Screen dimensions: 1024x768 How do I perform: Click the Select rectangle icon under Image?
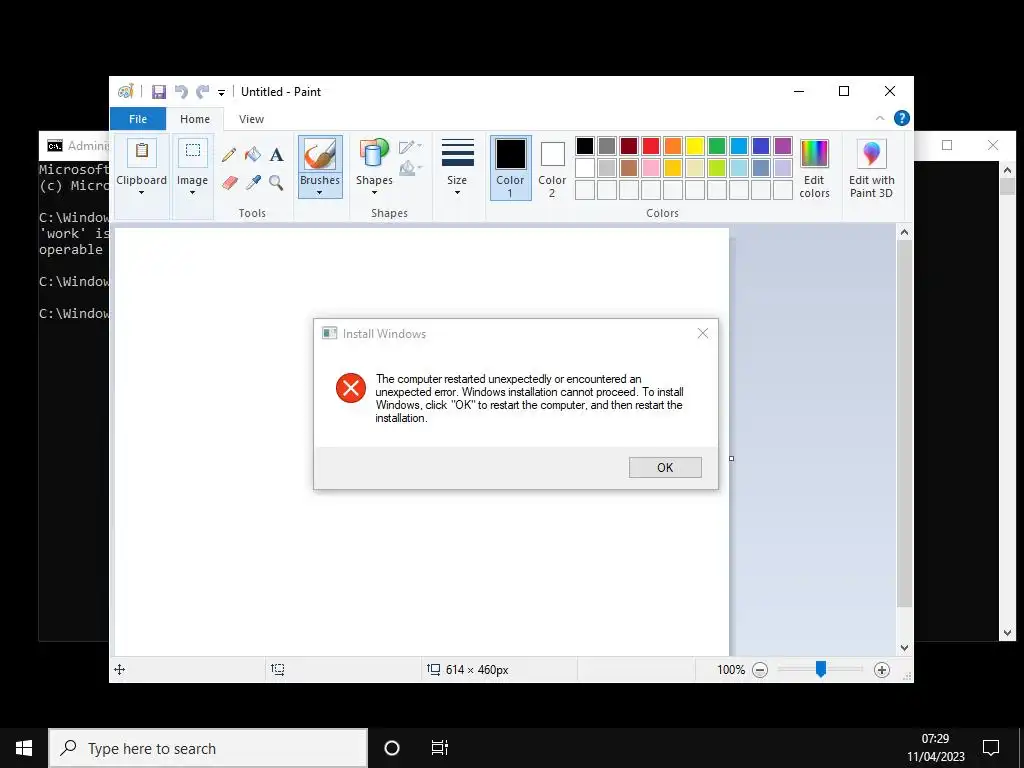pos(193,153)
